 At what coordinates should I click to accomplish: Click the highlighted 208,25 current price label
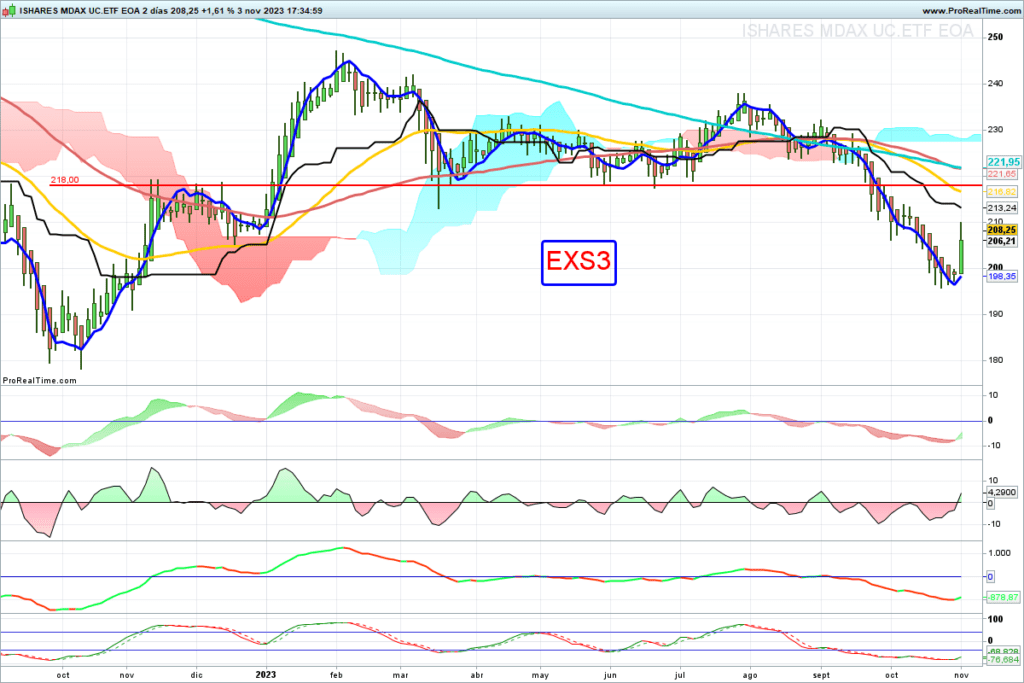point(1002,230)
